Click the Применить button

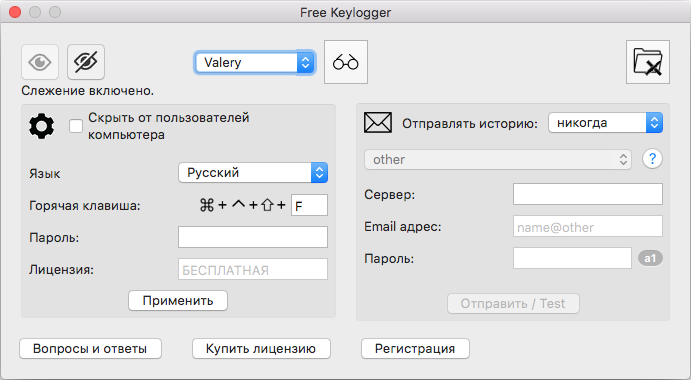point(178,301)
